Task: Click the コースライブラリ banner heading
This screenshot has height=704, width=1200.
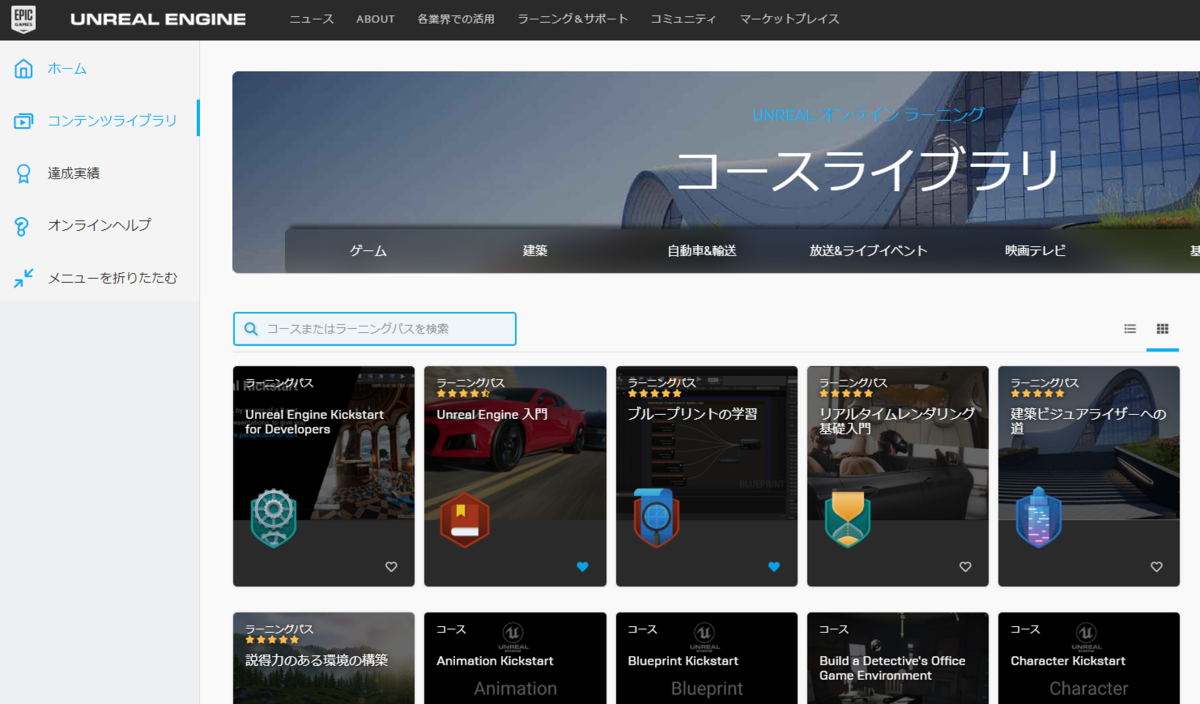Action: pos(867,170)
